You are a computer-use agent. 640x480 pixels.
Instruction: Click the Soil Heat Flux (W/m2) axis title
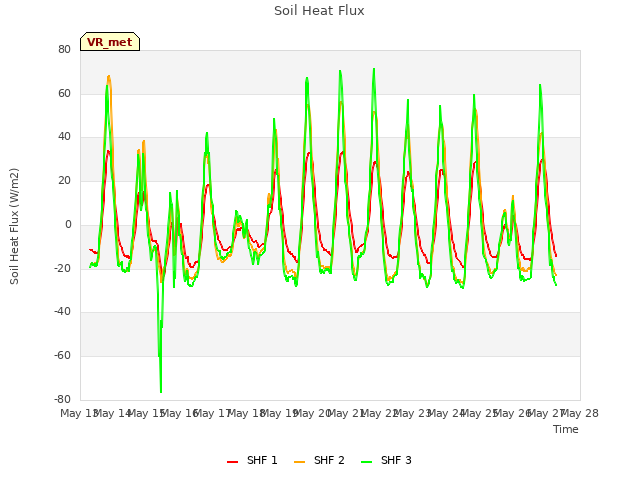[14, 226]
